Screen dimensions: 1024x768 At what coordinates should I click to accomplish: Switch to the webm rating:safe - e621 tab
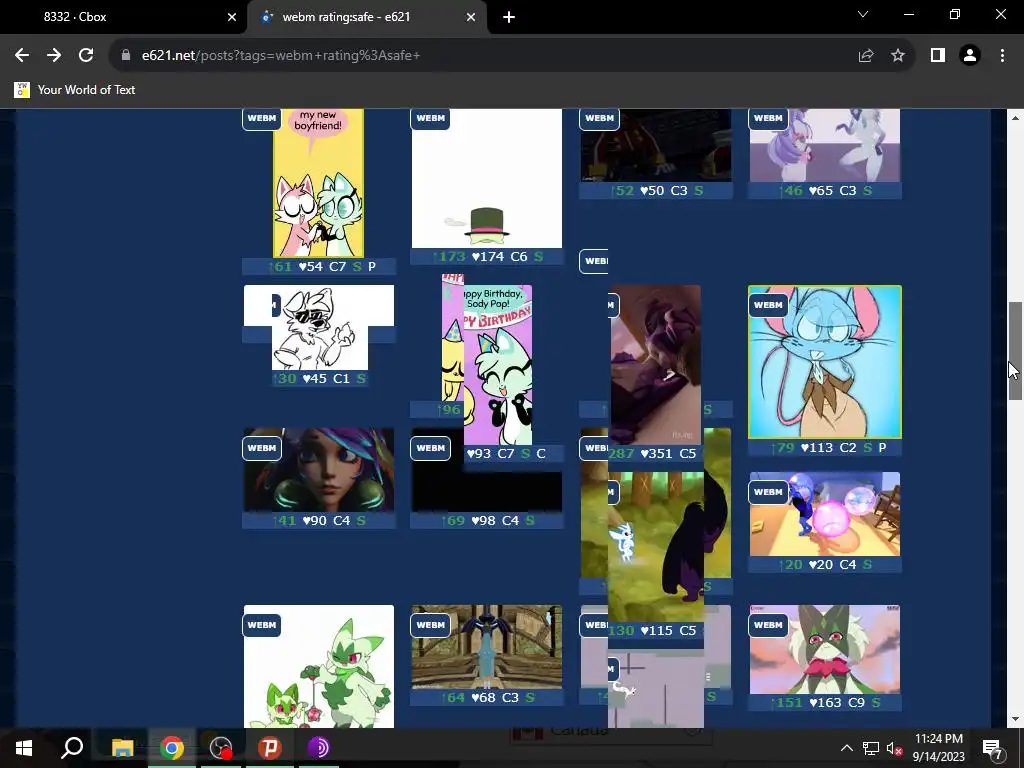pos(367,17)
